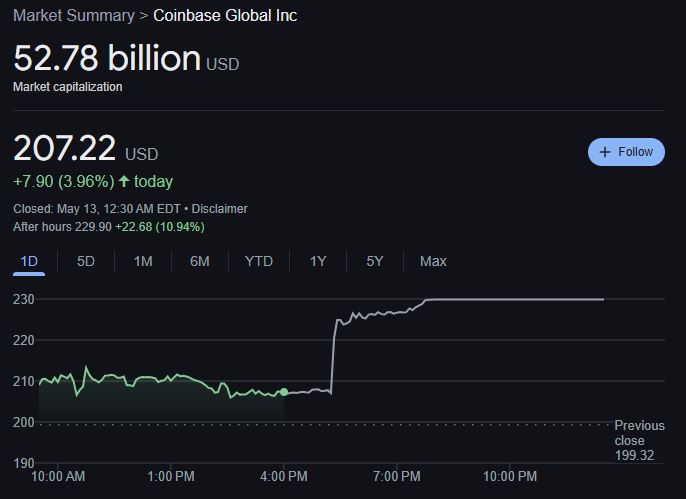The height and width of the screenshot is (499, 686).
Task: Click the 230 y-axis label
Action: click(x=24, y=299)
